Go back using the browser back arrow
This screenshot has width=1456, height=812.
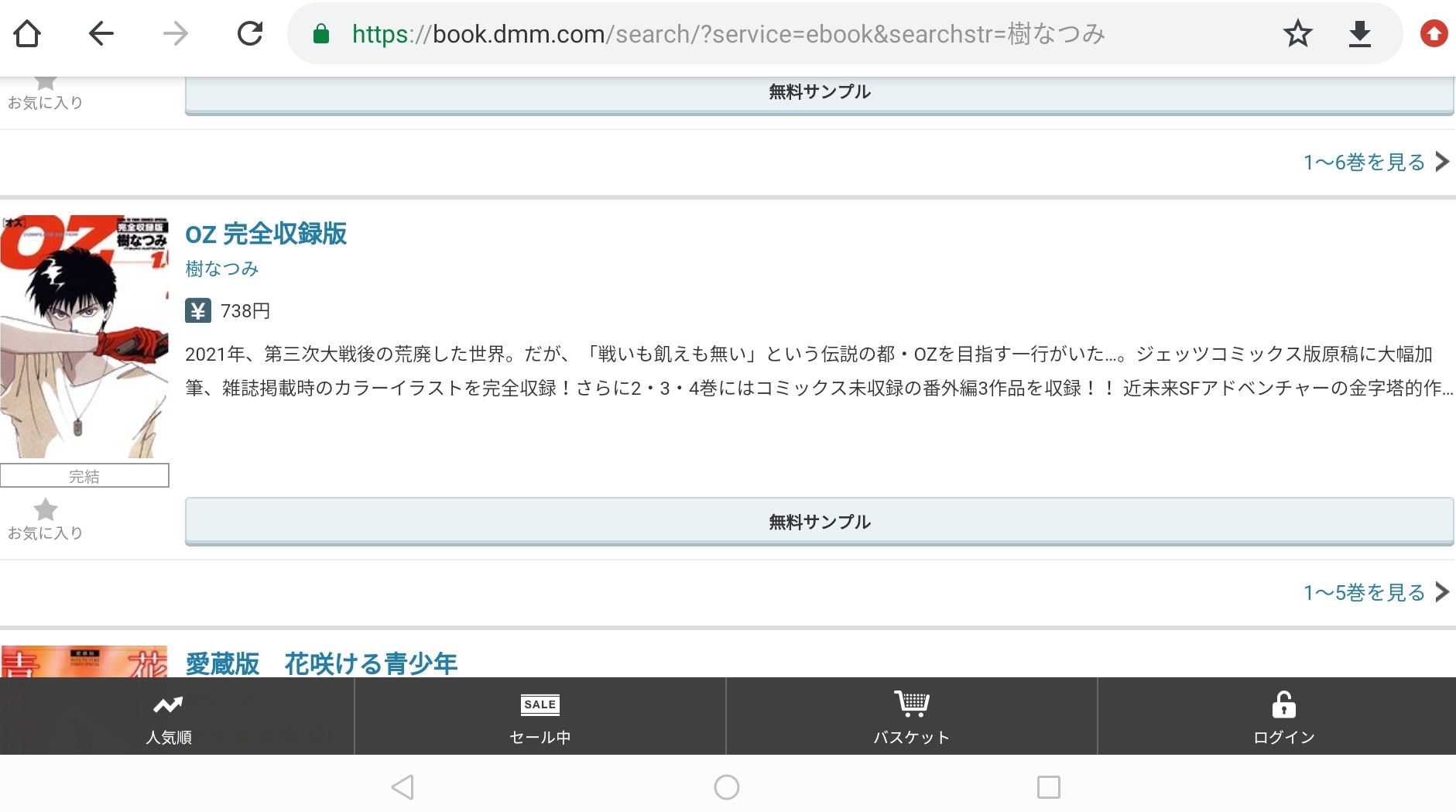click(x=101, y=34)
